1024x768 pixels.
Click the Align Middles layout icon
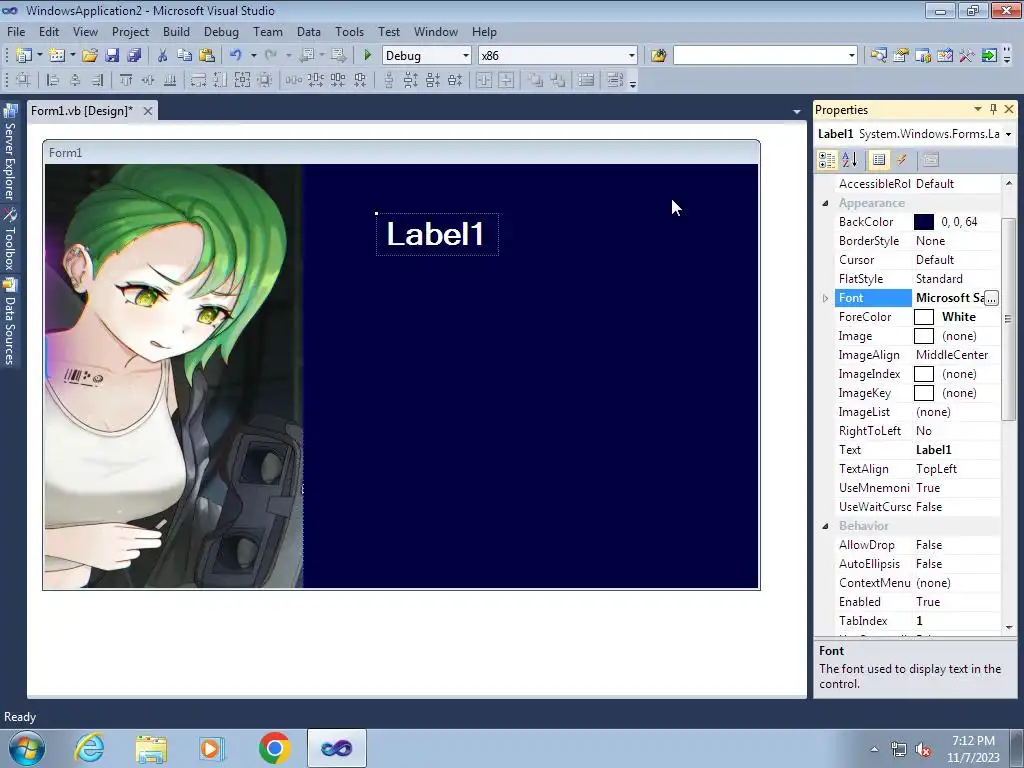tap(148, 80)
